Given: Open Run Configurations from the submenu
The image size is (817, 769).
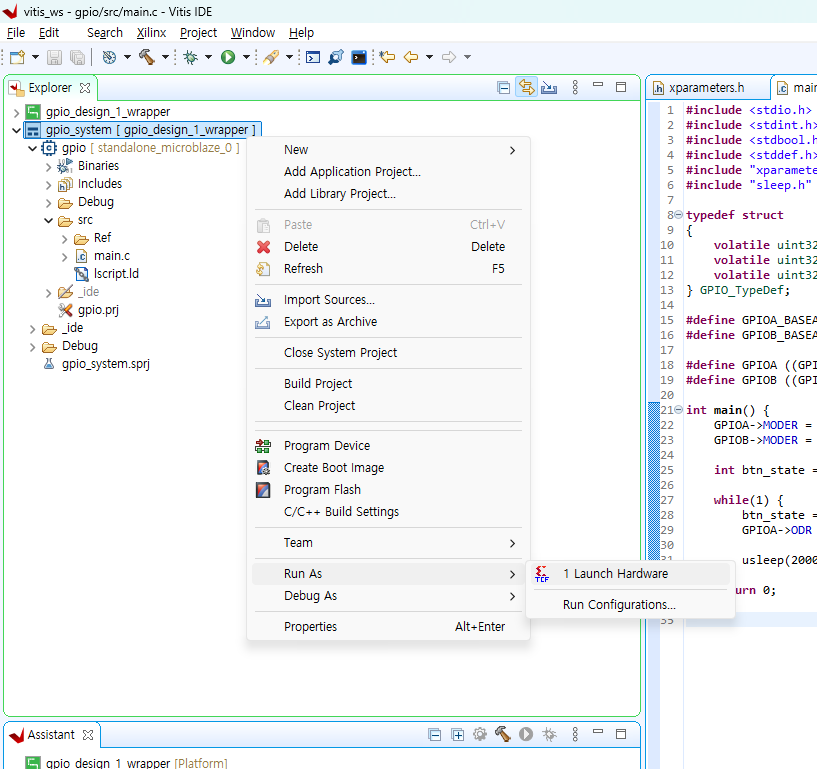Looking at the screenshot, I should pyautogui.click(x=619, y=605).
